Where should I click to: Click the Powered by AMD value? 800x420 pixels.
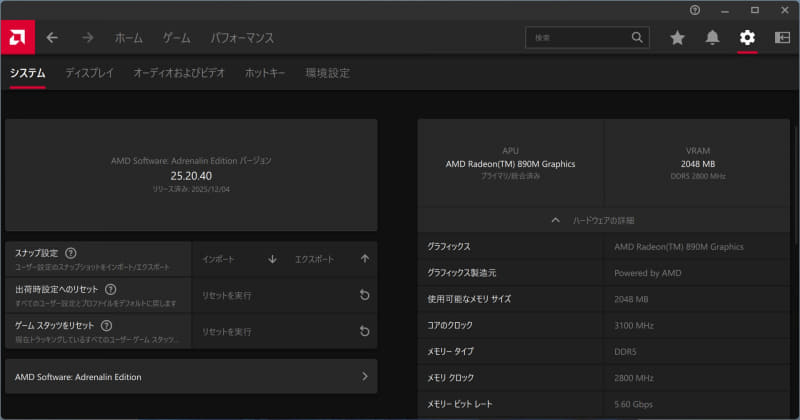(647, 273)
